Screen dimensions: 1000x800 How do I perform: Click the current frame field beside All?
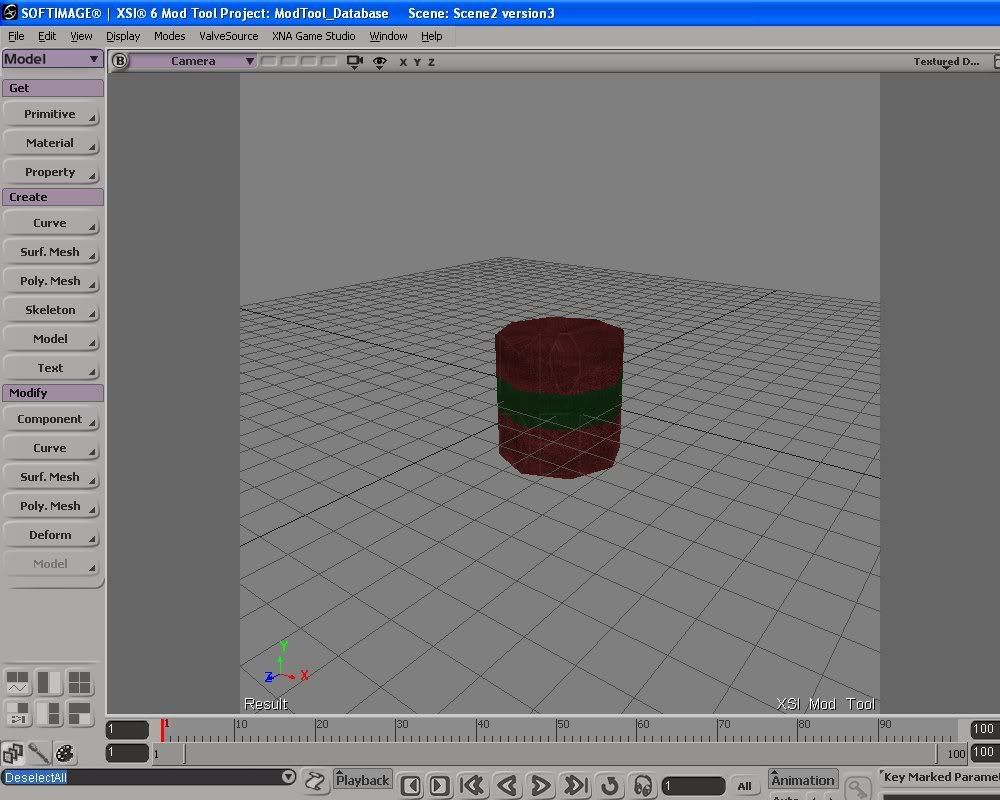pos(693,786)
